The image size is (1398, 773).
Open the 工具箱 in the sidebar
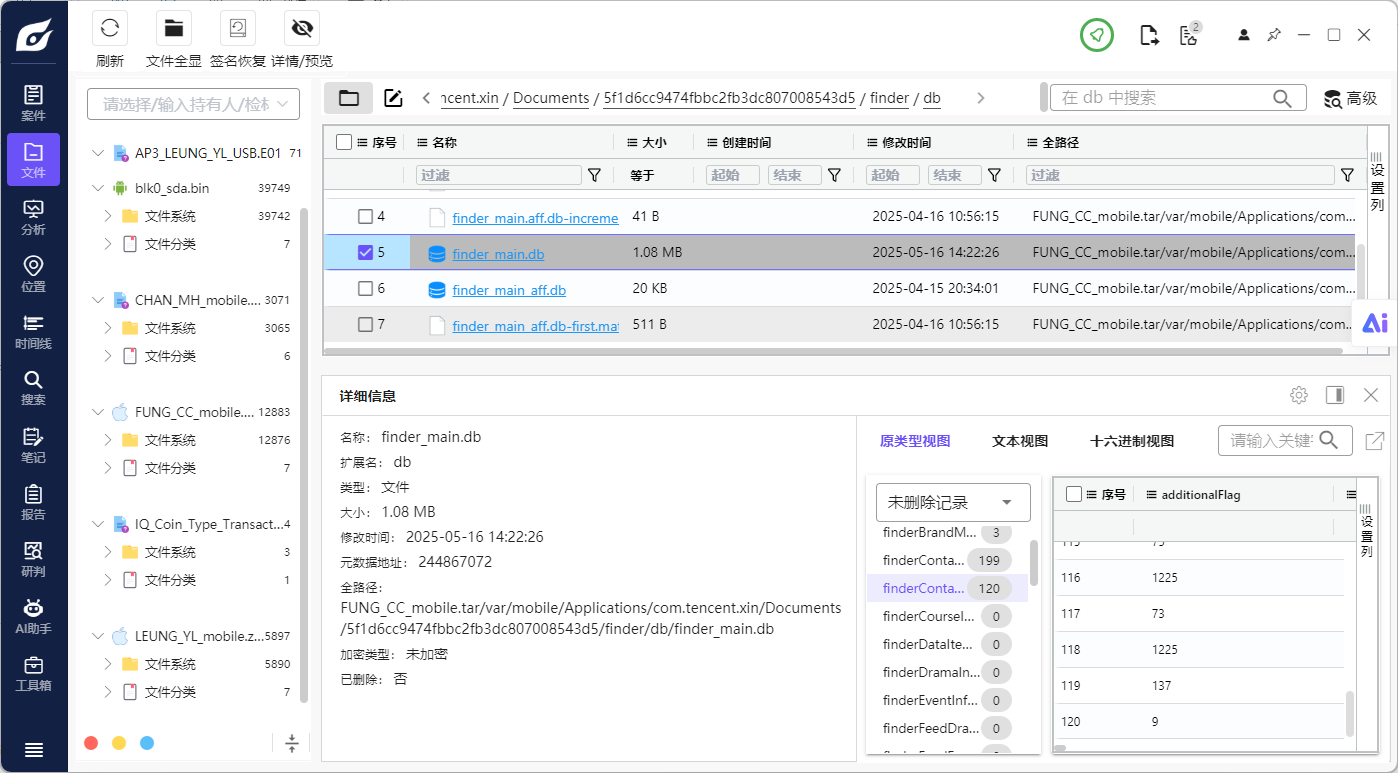point(33,674)
